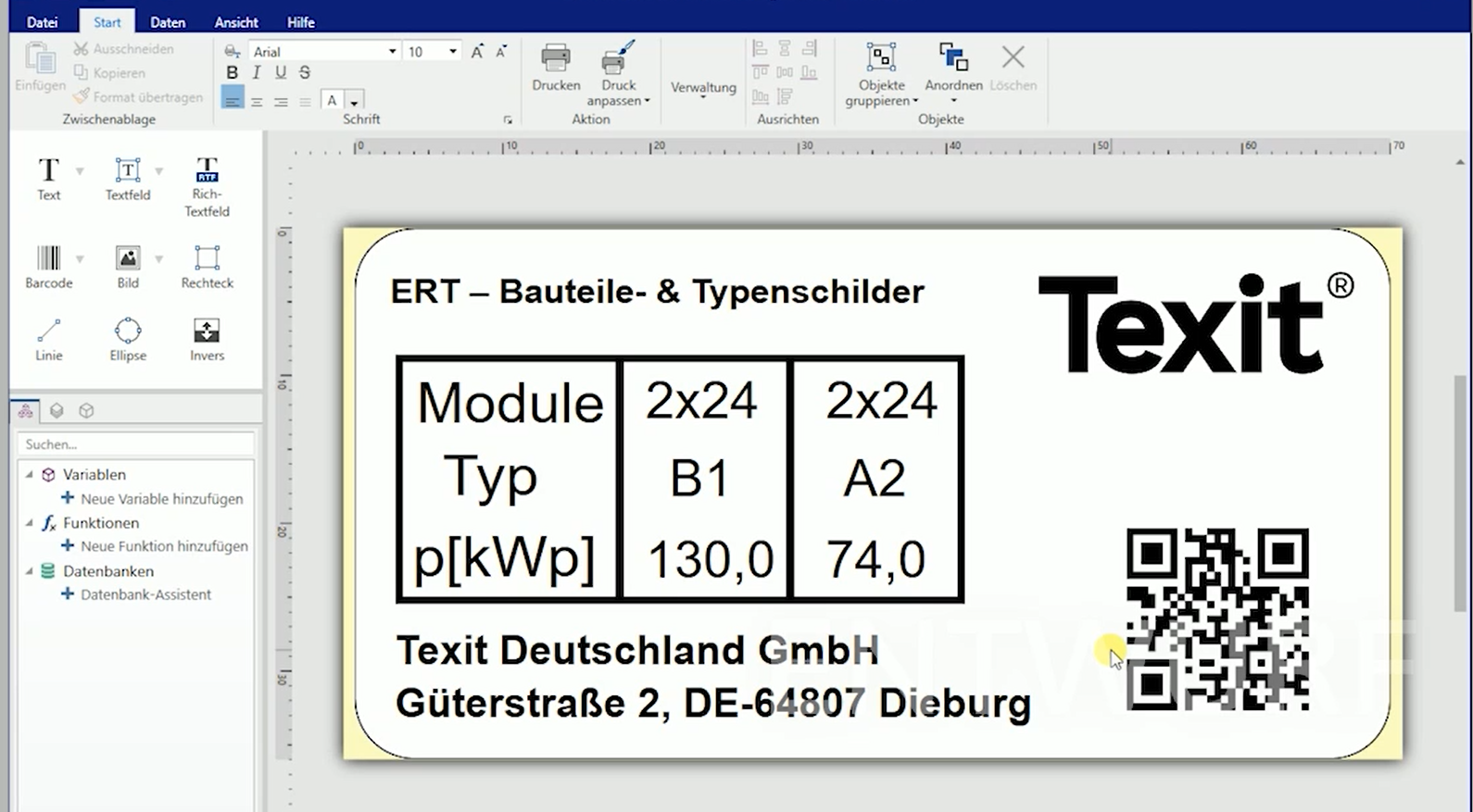This screenshot has height=812, width=1473.
Task: Select the Bild image tool
Action: point(128,267)
